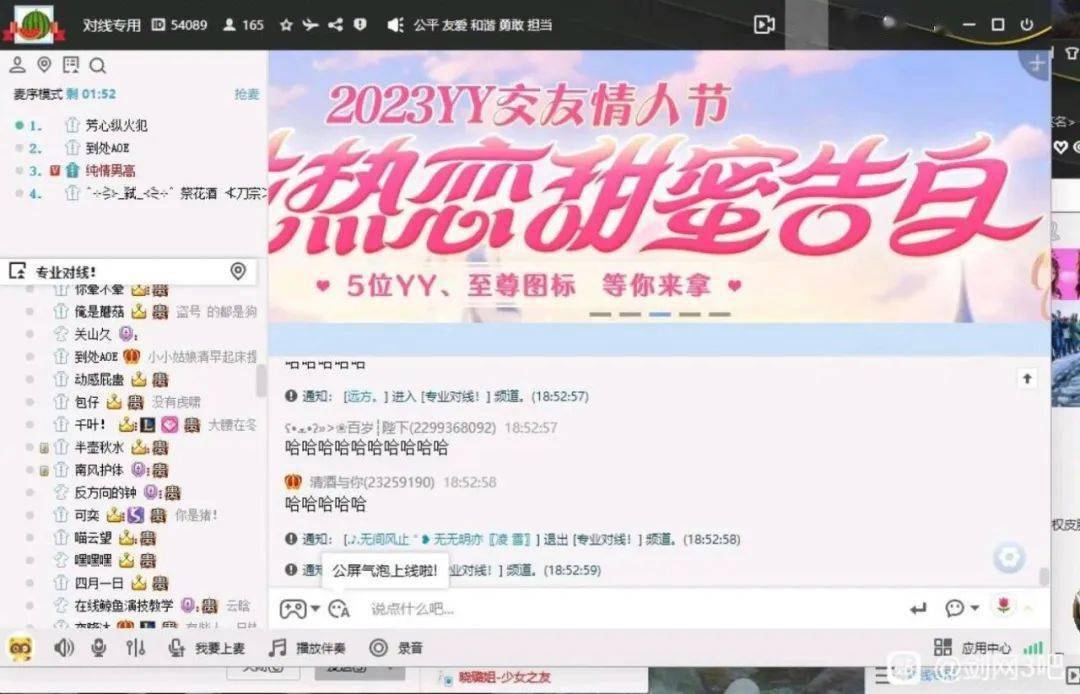The image size is (1080, 694).
Task: Click 抢麦 to grab the mic
Action: (x=247, y=94)
